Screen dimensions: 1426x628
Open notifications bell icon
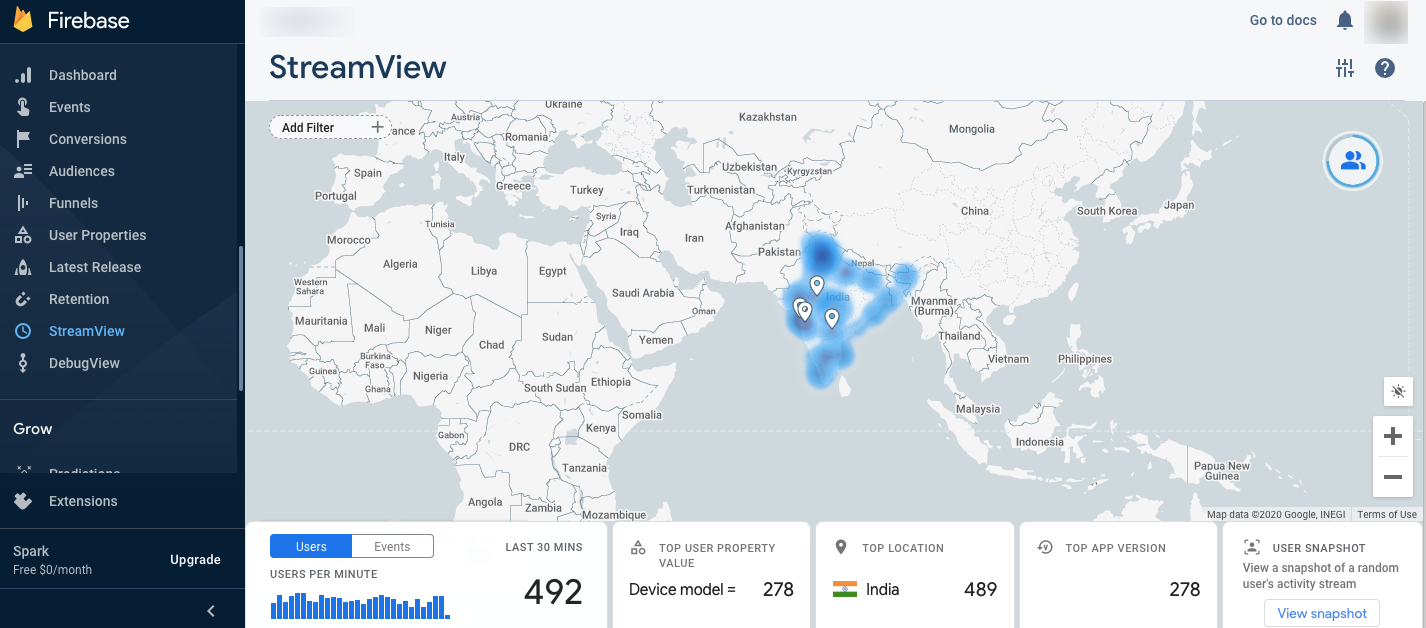pyautogui.click(x=1345, y=20)
